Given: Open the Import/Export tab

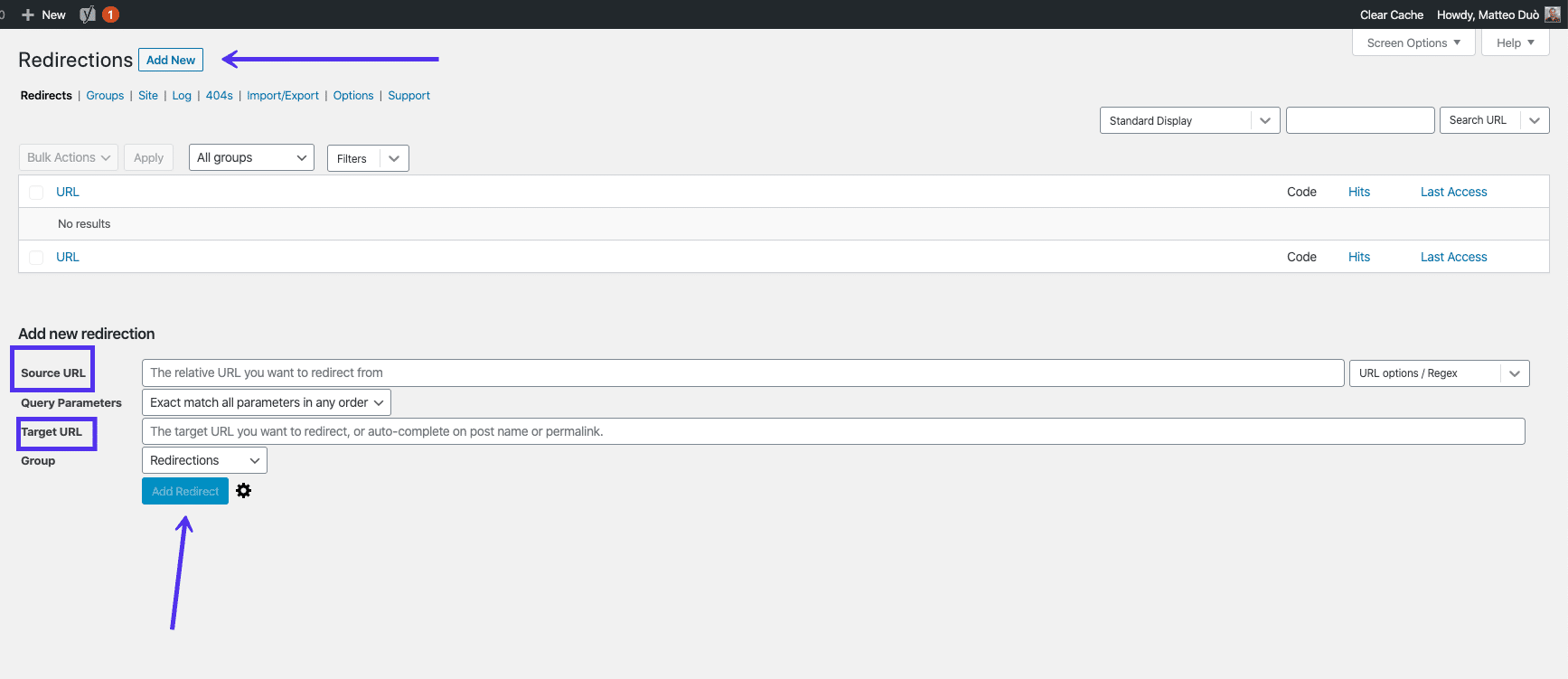Looking at the screenshot, I should pos(283,96).
